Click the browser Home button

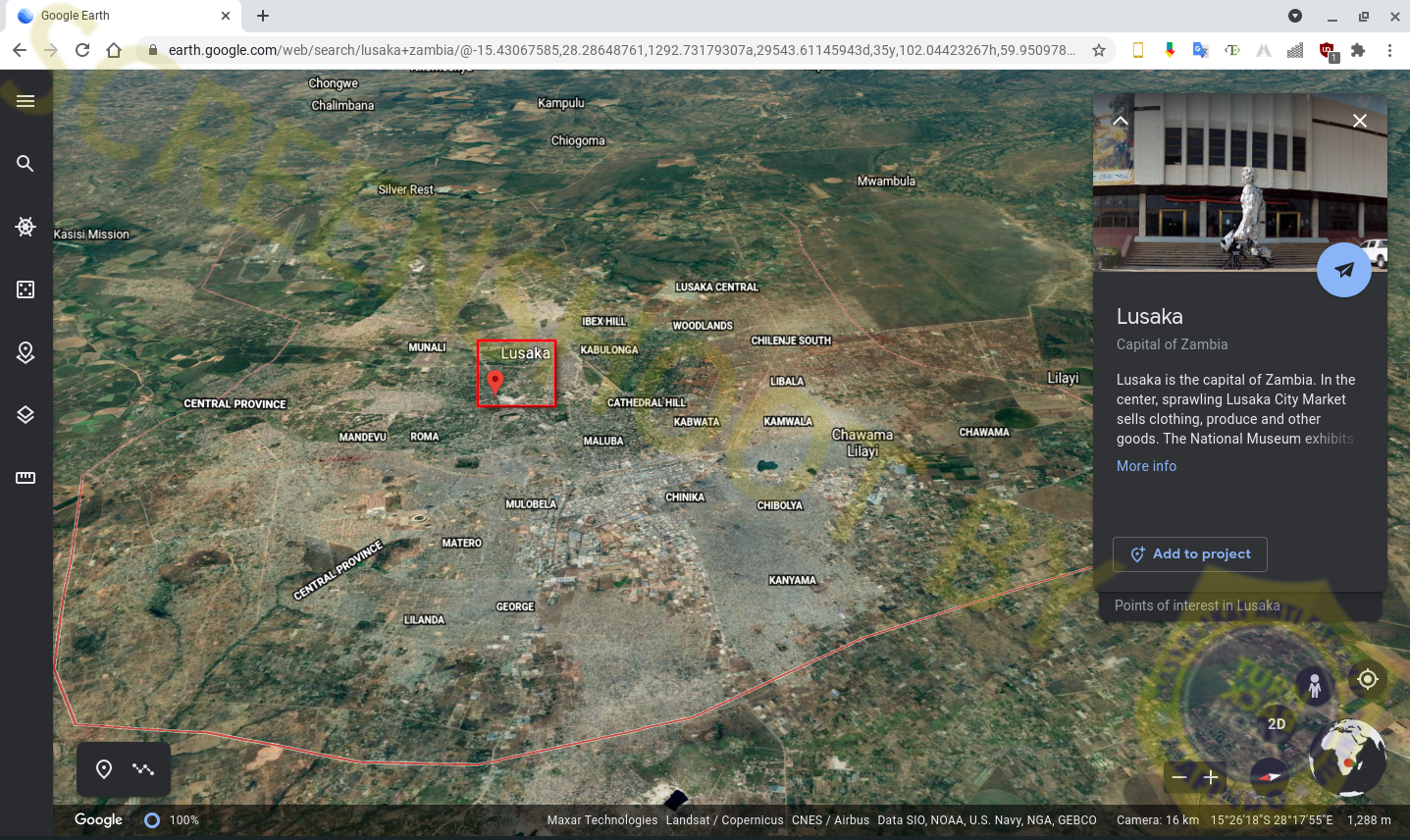point(114,50)
